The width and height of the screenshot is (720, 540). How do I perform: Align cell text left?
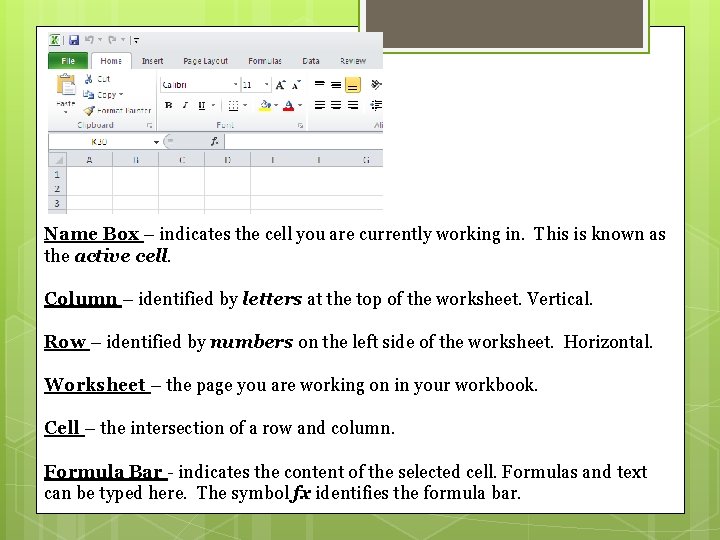(x=320, y=105)
